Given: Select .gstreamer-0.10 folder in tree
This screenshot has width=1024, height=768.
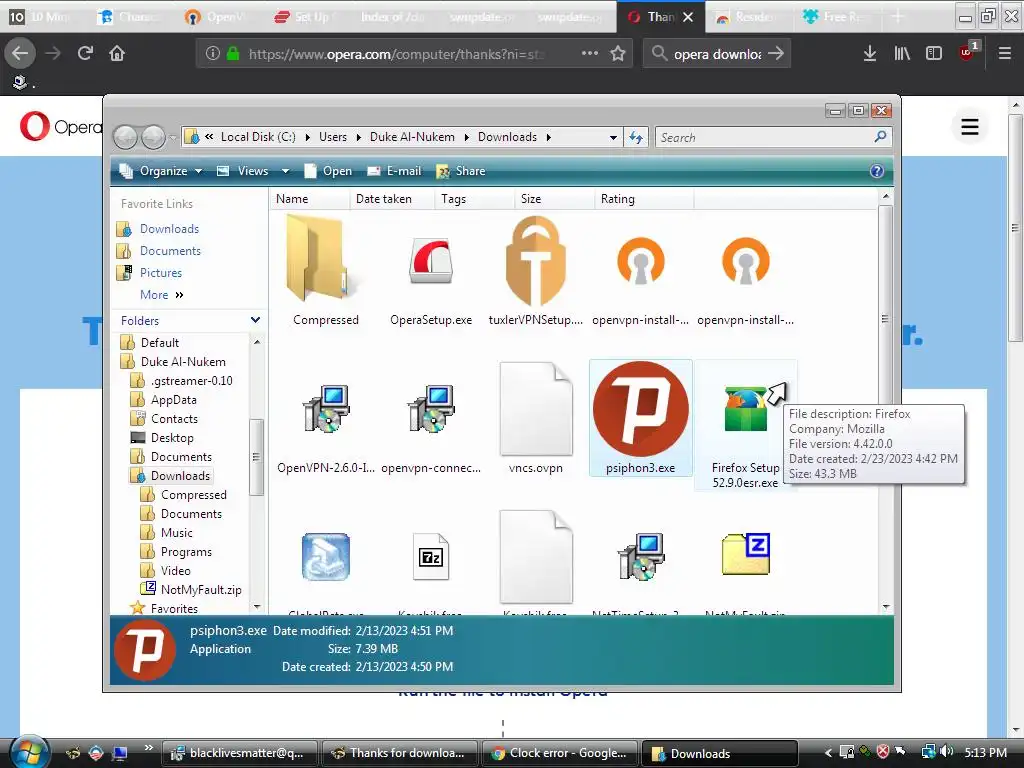Looking at the screenshot, I should point(191,381).
